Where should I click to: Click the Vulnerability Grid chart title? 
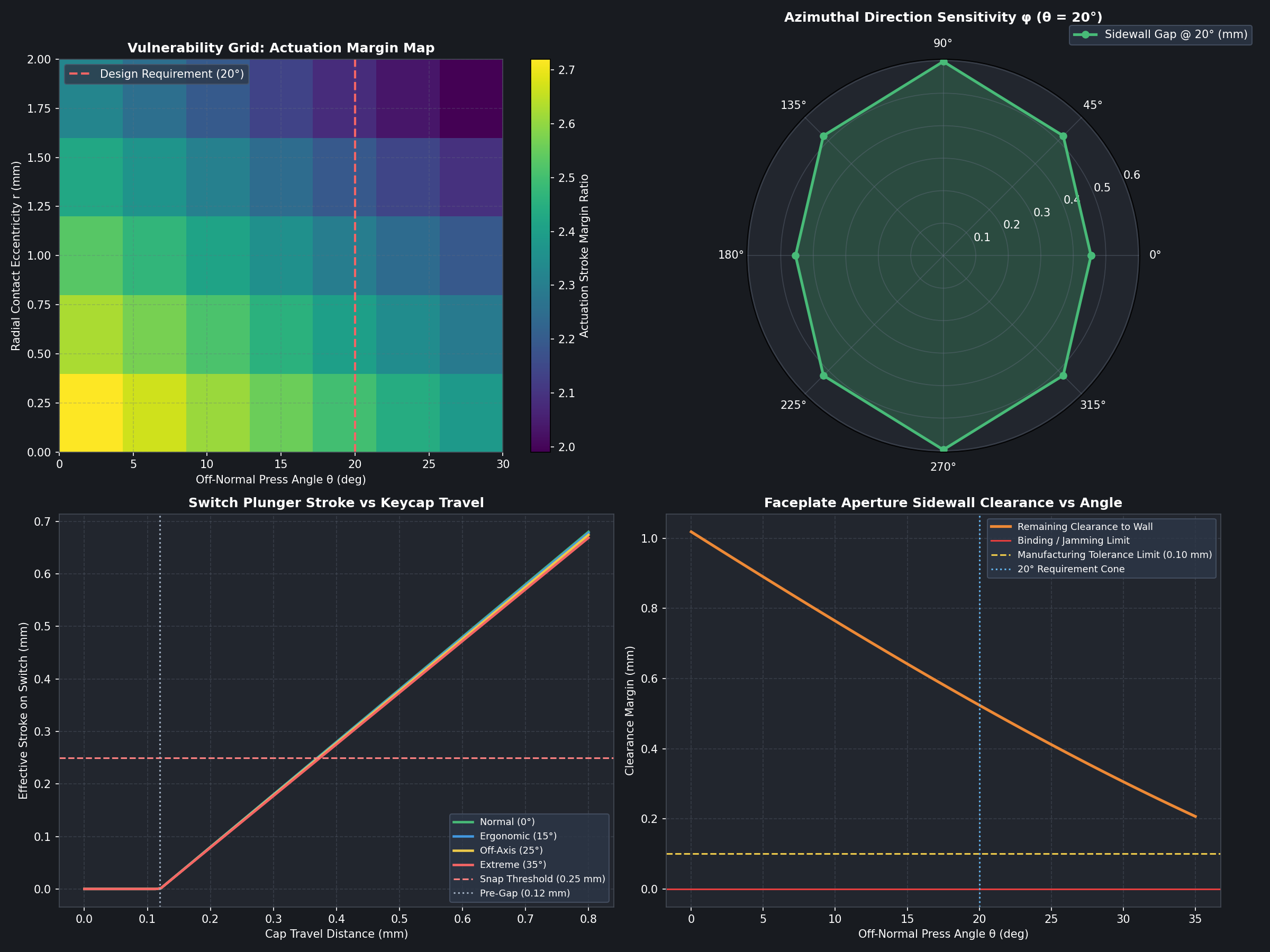pyautogui.click(x=281, y=48)
